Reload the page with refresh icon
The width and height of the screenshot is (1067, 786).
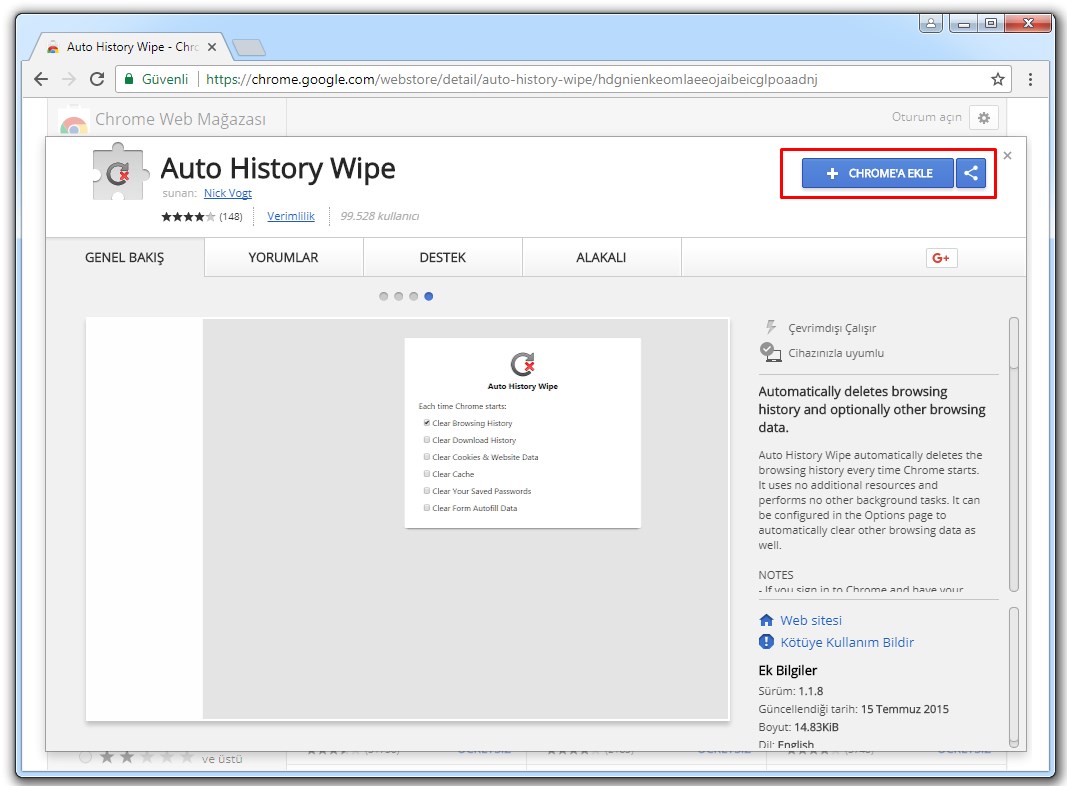97,79
